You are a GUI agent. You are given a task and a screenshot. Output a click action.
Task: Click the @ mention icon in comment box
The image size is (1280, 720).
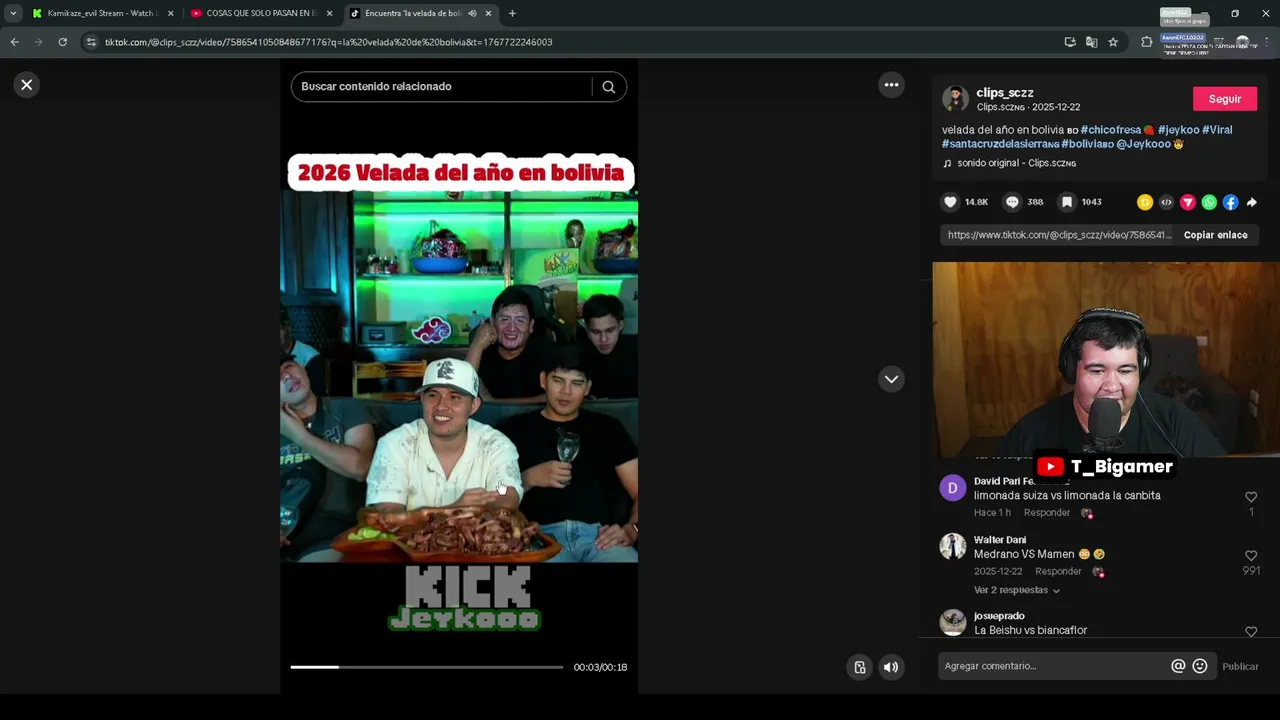1178,666
